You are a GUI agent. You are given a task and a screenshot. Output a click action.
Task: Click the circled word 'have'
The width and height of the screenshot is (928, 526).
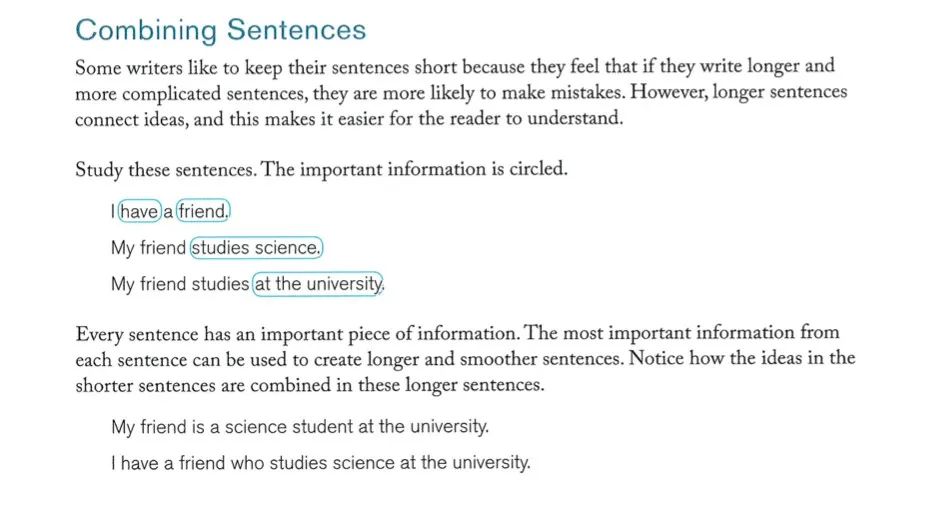(x=140, y=211)
